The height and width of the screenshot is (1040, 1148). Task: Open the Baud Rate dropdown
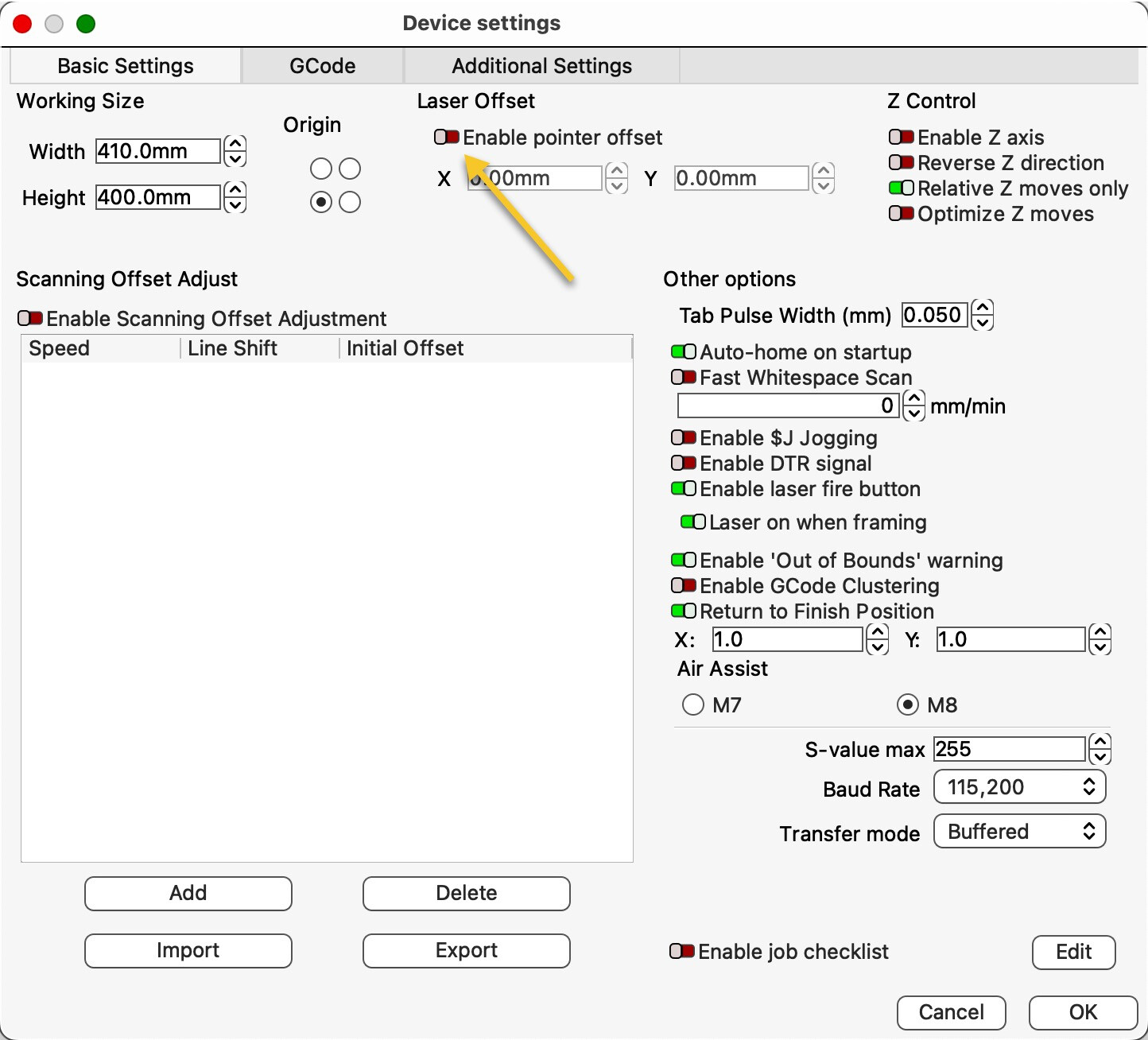click(1019, 787)
